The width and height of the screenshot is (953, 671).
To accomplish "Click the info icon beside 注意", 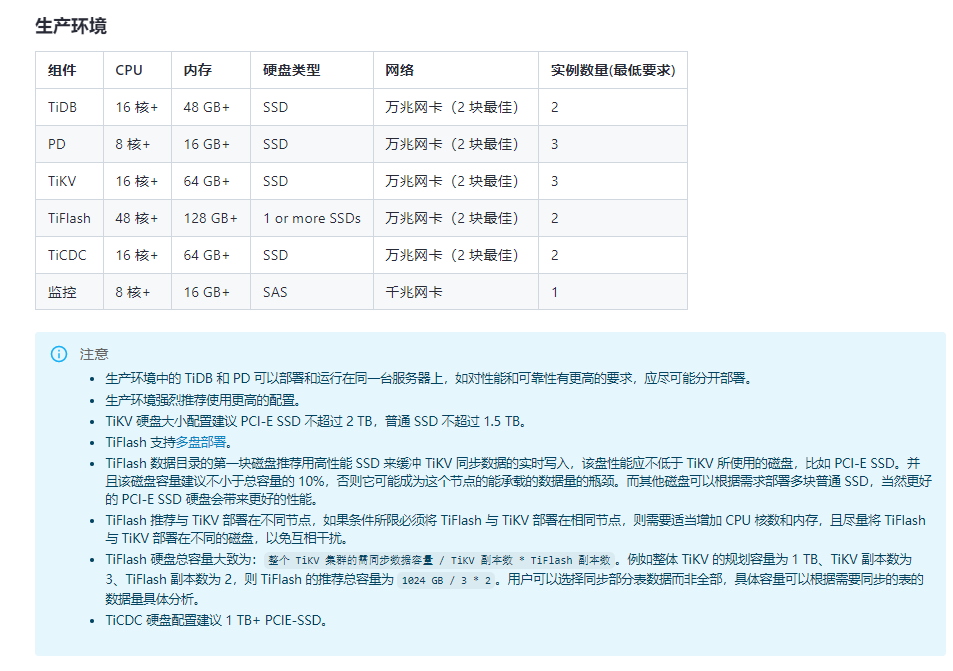I will (59, 354).
